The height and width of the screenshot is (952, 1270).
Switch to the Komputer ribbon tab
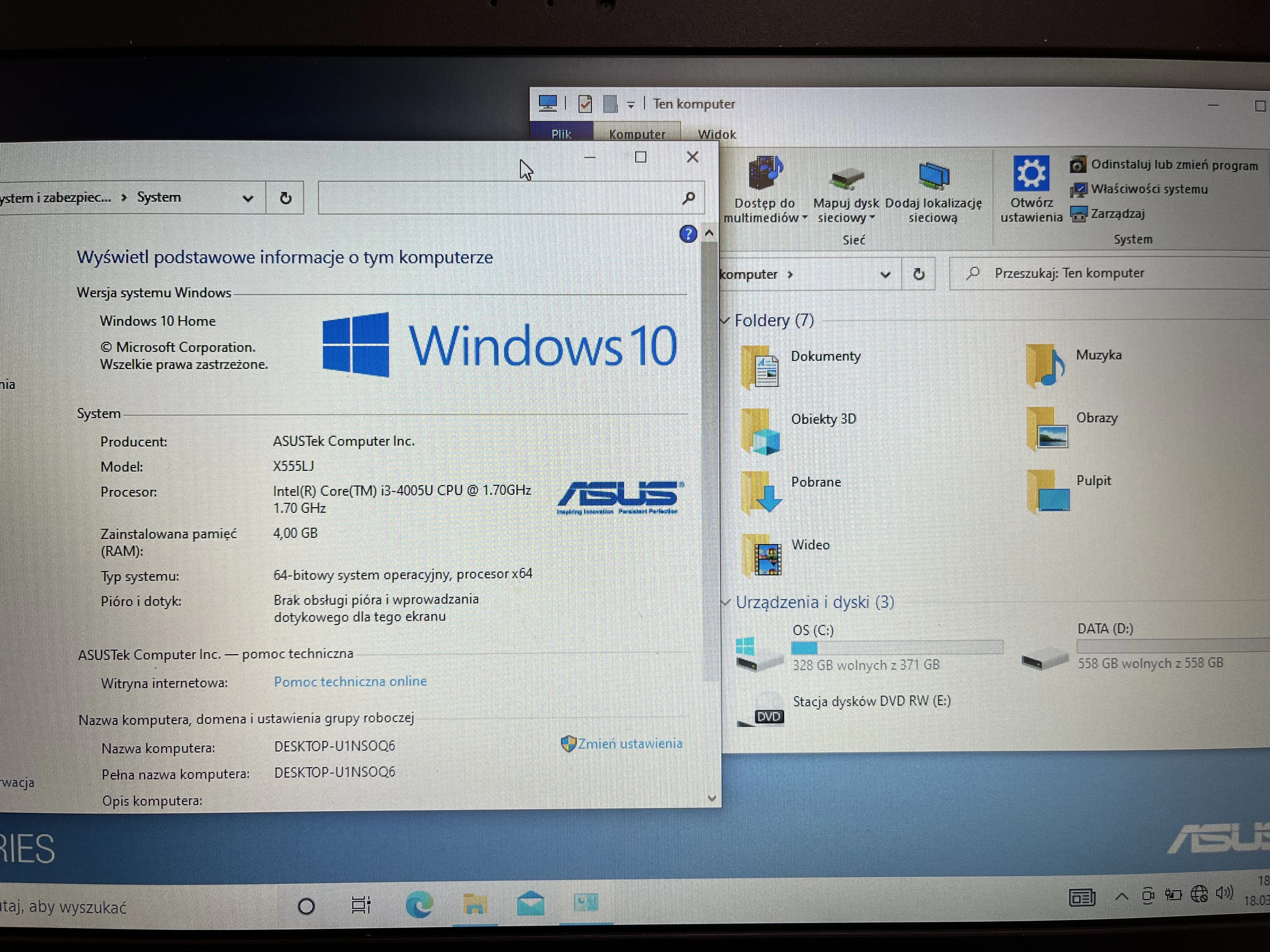click(637, 134)
